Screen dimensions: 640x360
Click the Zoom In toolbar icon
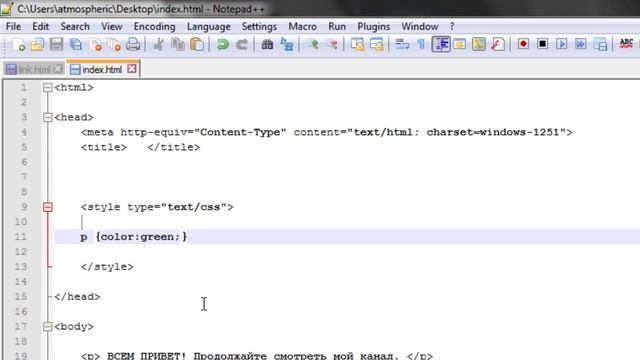point(313,44)
